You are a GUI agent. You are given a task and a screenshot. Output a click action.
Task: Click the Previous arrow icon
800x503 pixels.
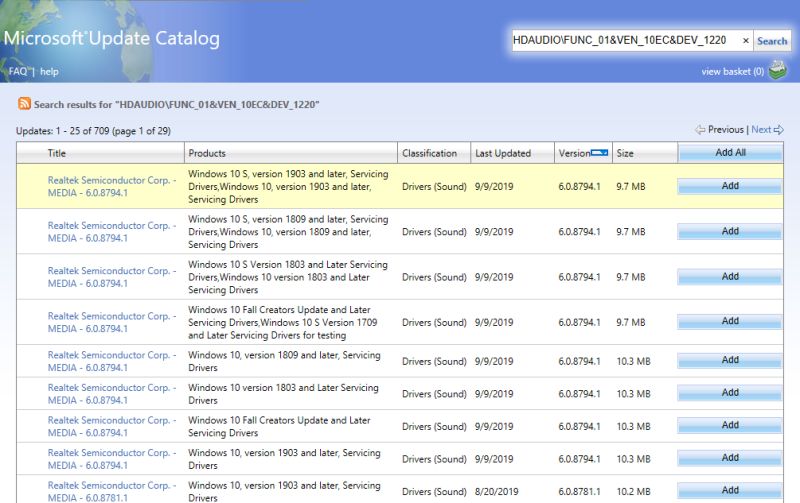pos(700,130)
